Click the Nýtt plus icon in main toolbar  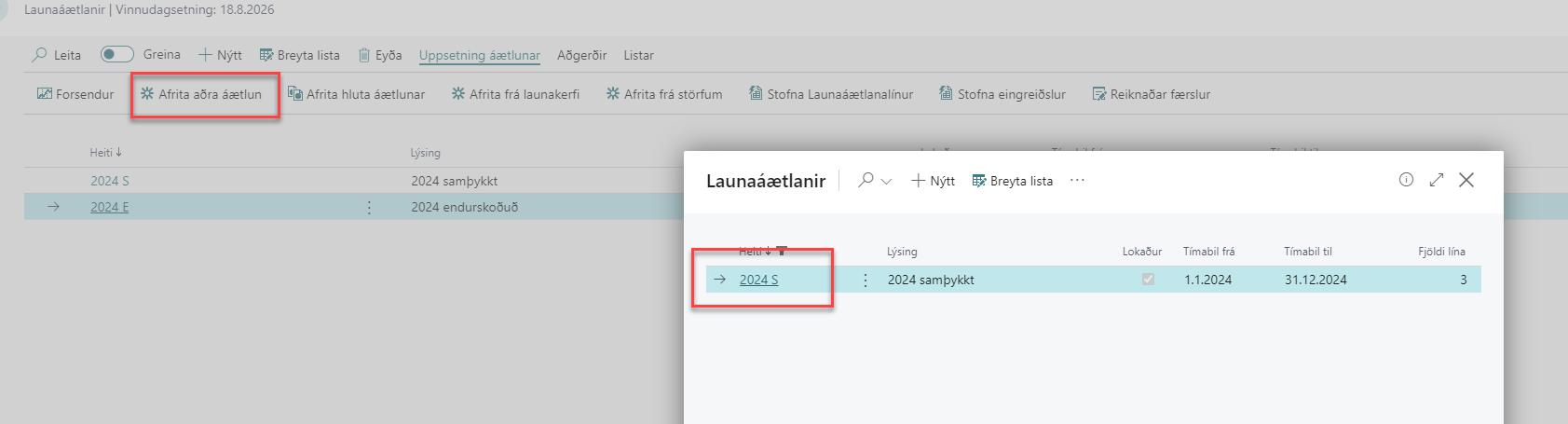coord(206,55)
